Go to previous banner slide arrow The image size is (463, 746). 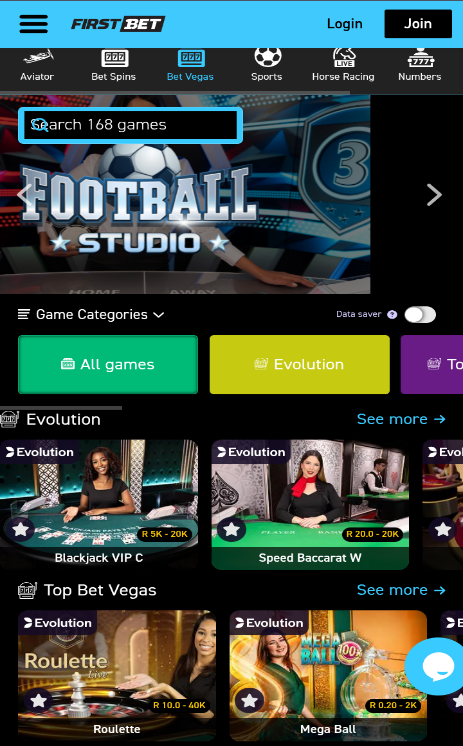click(x=24, y=195)
